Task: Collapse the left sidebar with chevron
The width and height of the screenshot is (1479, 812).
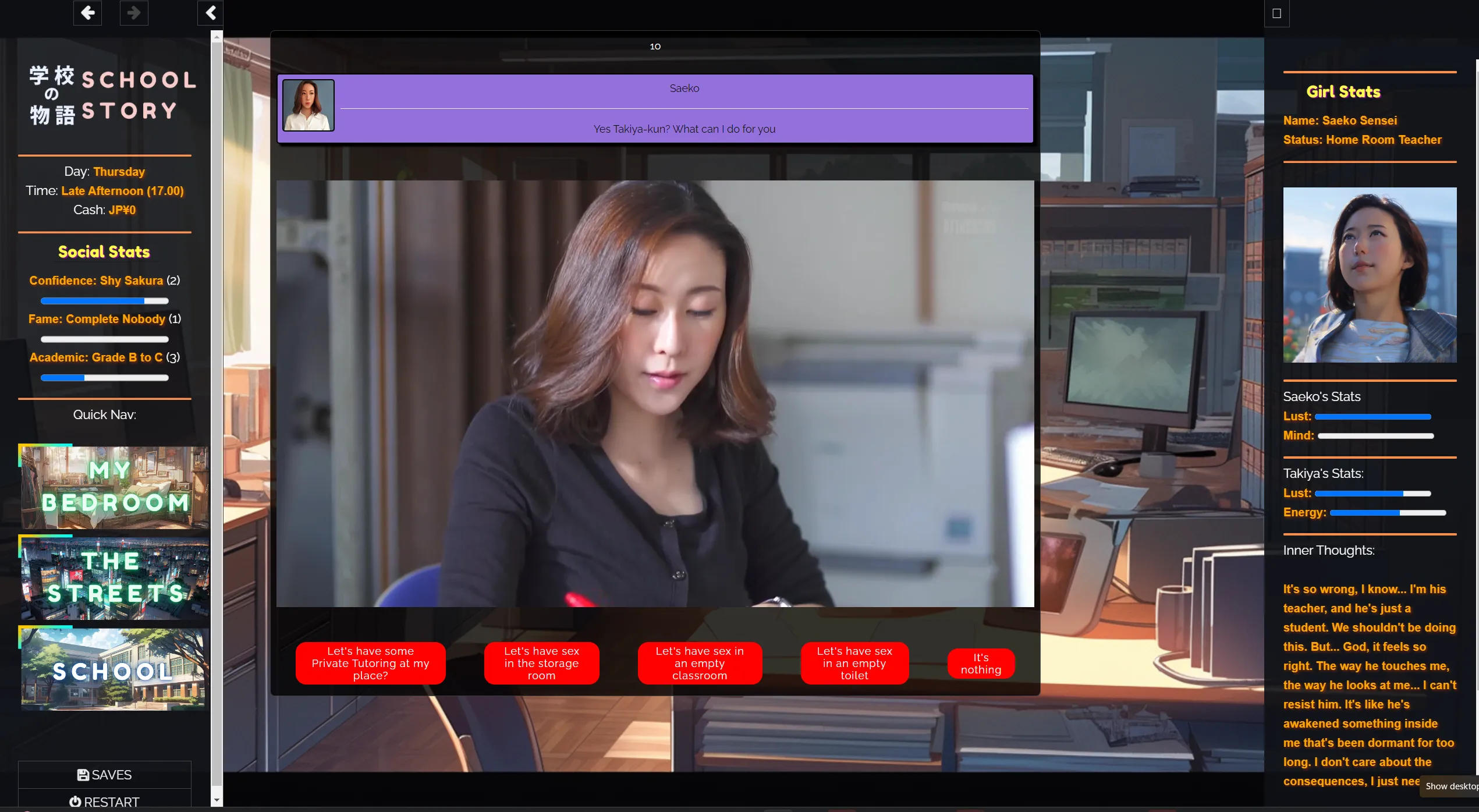Action: (211, 13)
